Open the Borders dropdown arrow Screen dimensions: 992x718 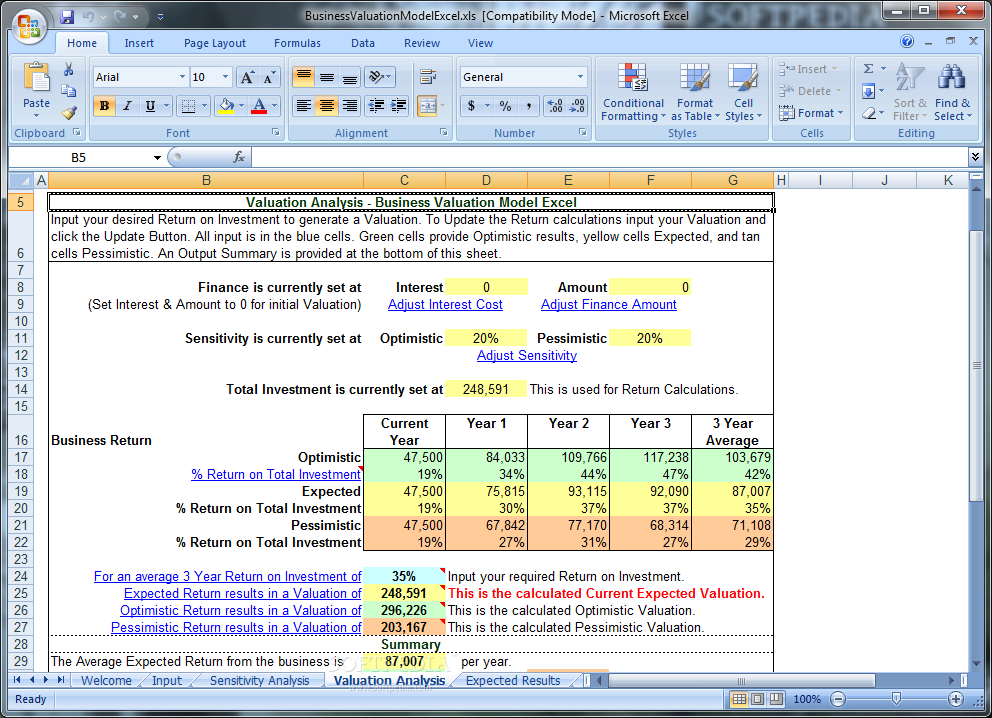[x=204, y=106]
